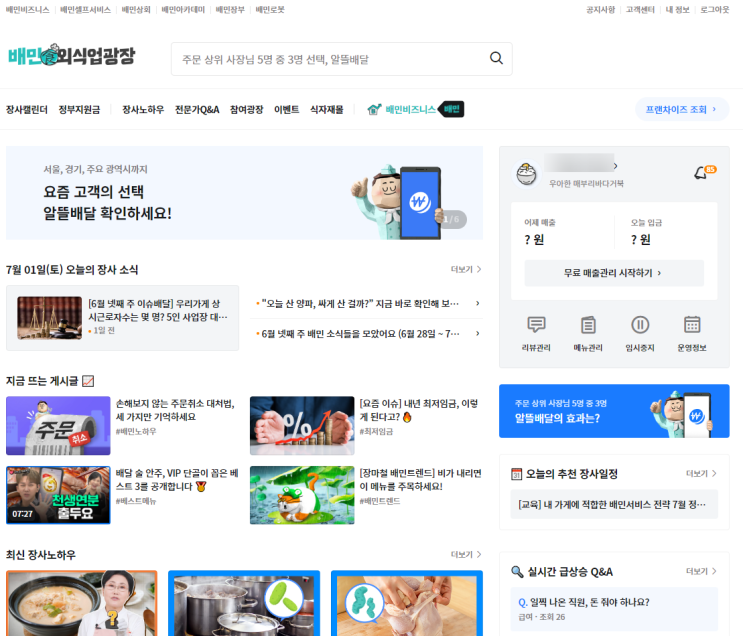Click 무료 매출관리 시작하기 button
This screenshot has width=743, height=636.
coord(614,273)
